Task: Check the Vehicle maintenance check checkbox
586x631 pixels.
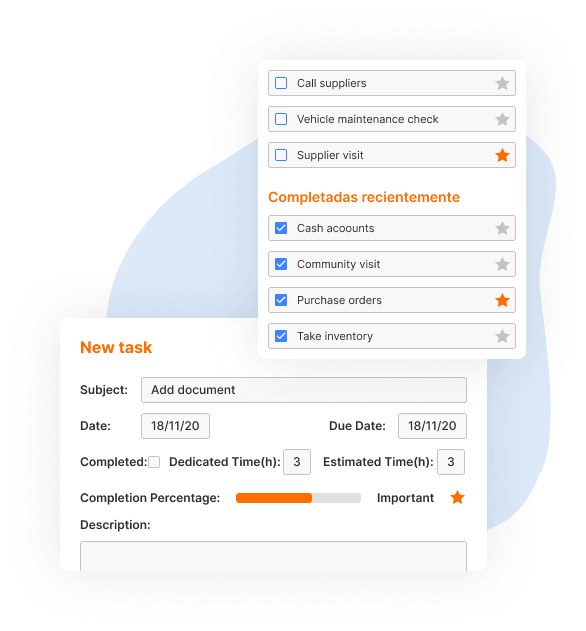Action: coord(281,119)
